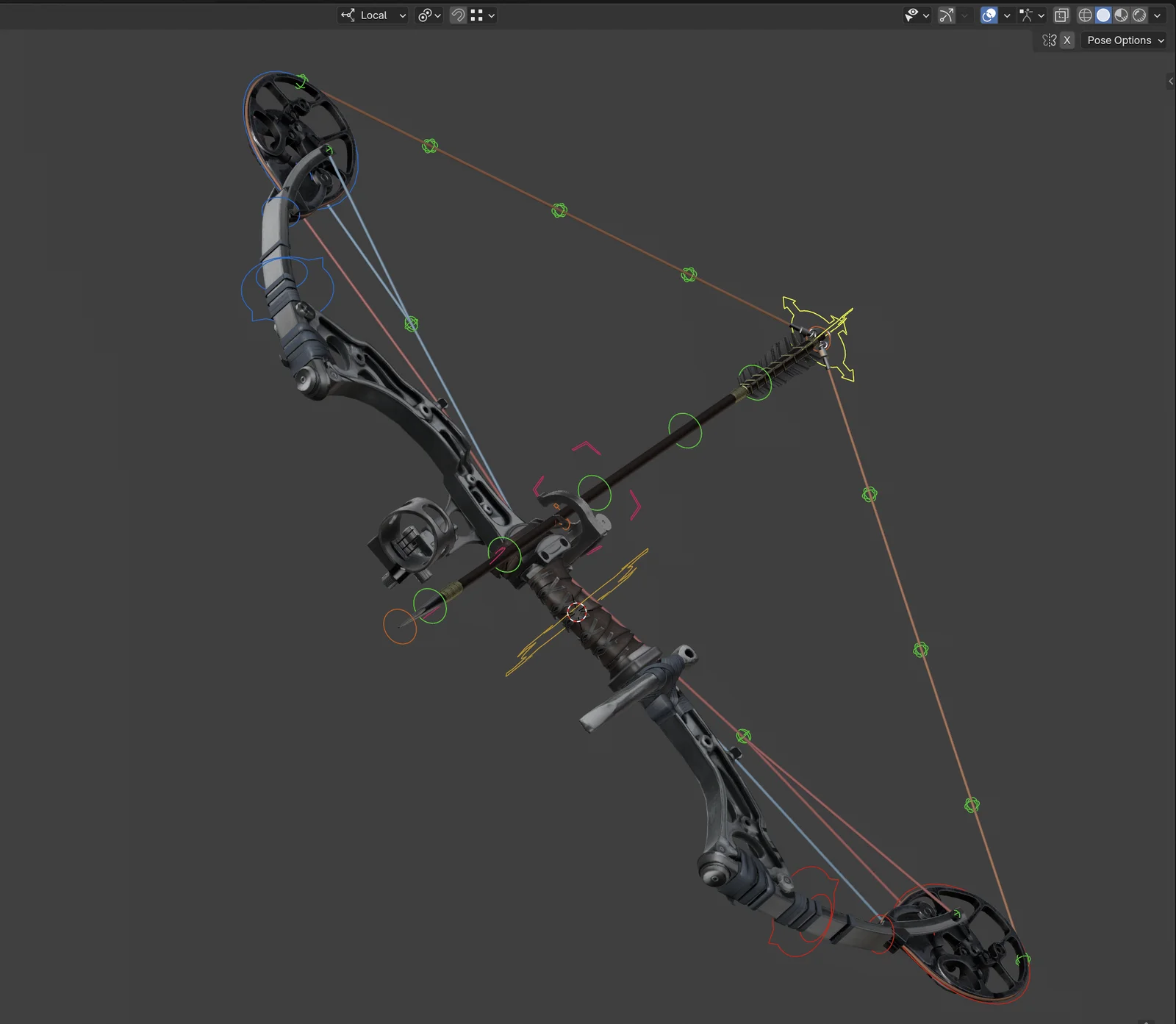This screenshot has height=1024, width=1176.
Task: Activate Rendered viewport shading
Action: click(x=1140, y=15)
